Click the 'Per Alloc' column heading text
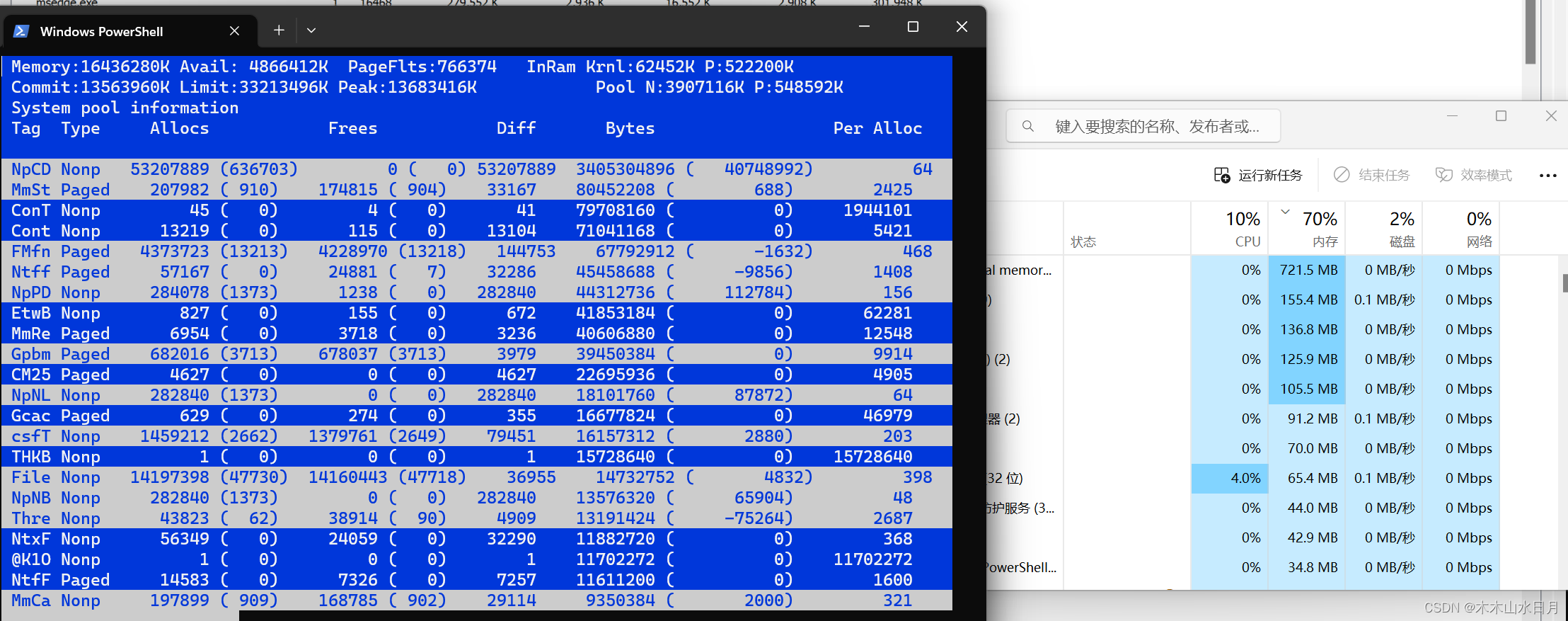1568x621 pixels. point(877,128)
